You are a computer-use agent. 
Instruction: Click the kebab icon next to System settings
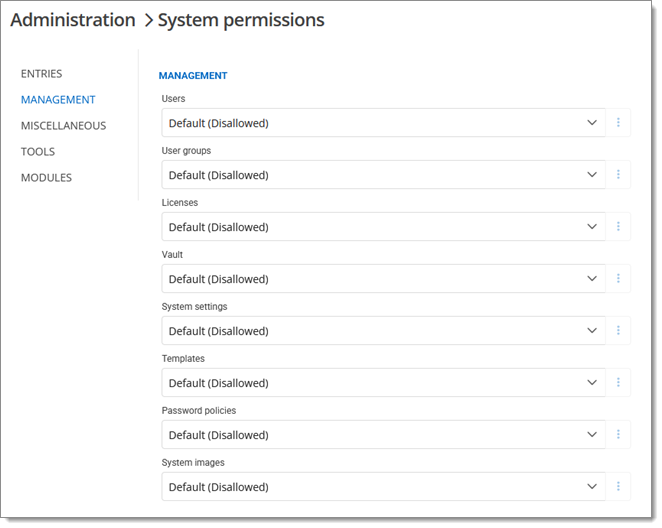coord(618,331)
